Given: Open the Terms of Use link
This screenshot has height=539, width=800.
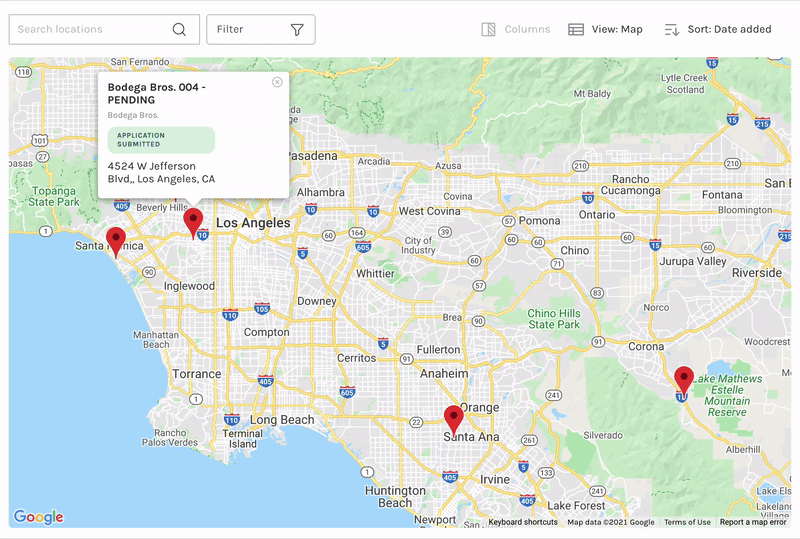Looking at the screenshot, I should click(687, 522).
